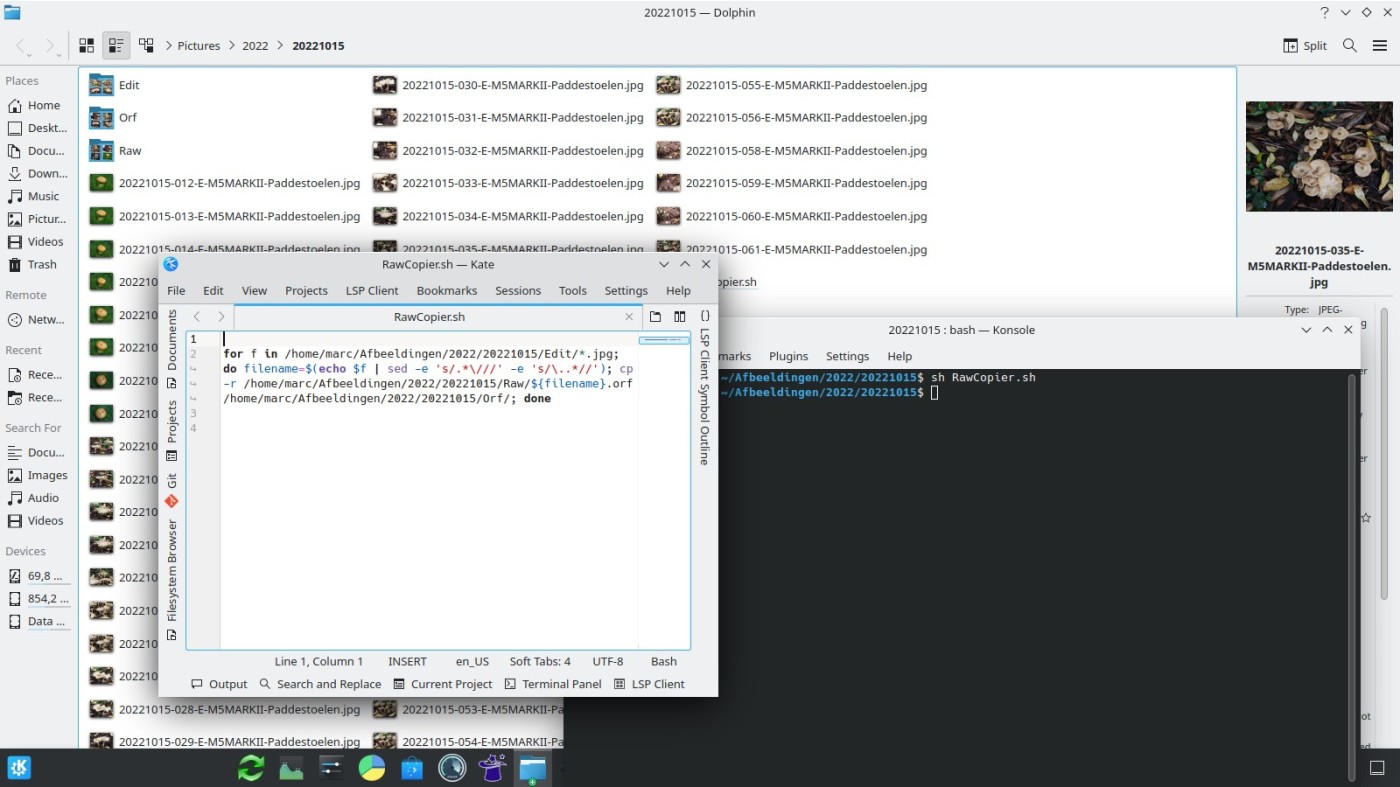Click Kate split view icon
The height and width of the screenshot is (787, 1400).
coord(680,317)
